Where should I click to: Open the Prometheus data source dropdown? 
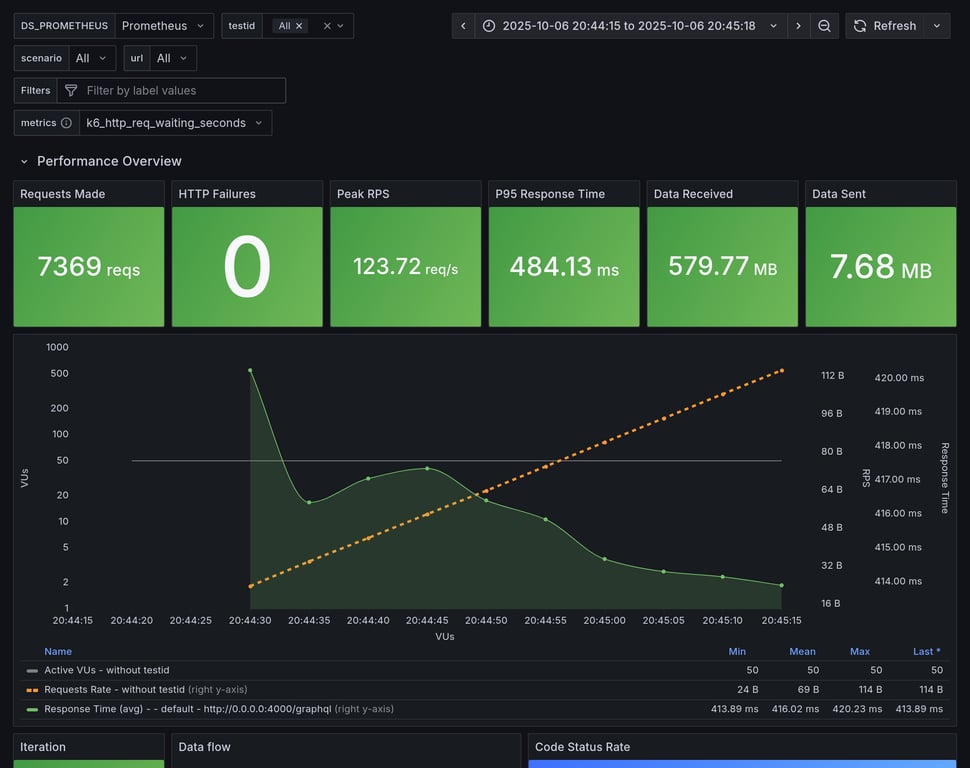(164, 26)
